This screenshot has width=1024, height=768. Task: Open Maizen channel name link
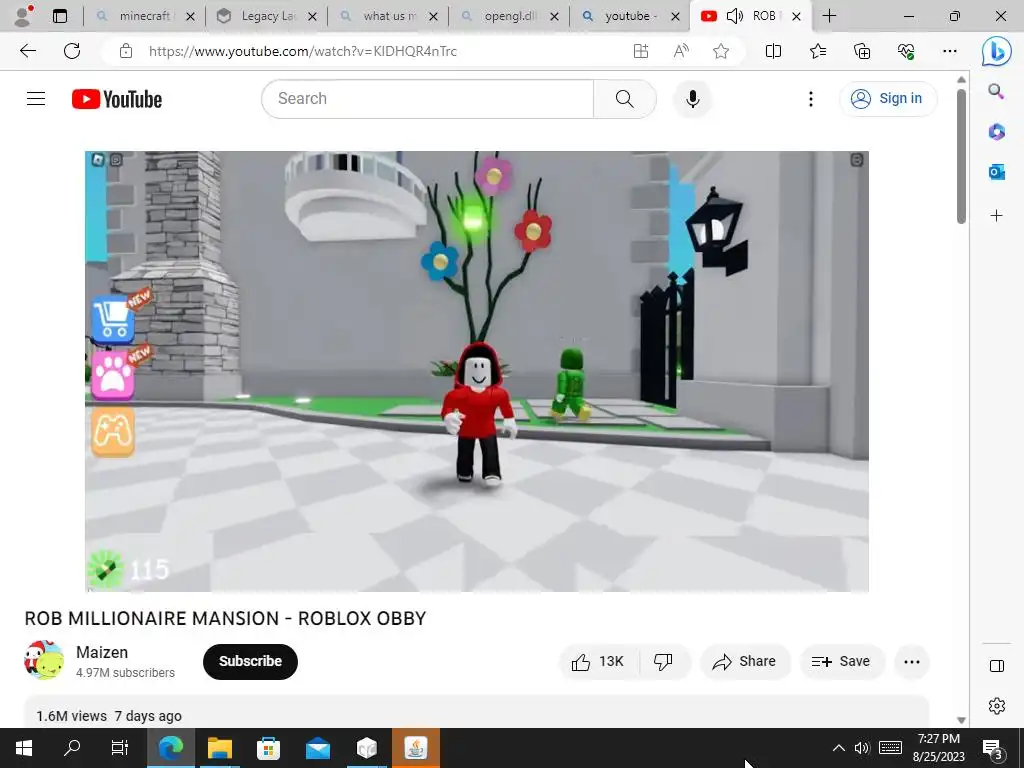(102, 652)
